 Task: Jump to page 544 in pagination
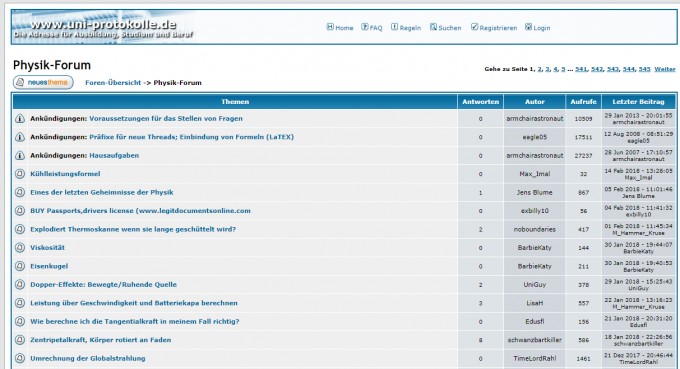point(629,69)
